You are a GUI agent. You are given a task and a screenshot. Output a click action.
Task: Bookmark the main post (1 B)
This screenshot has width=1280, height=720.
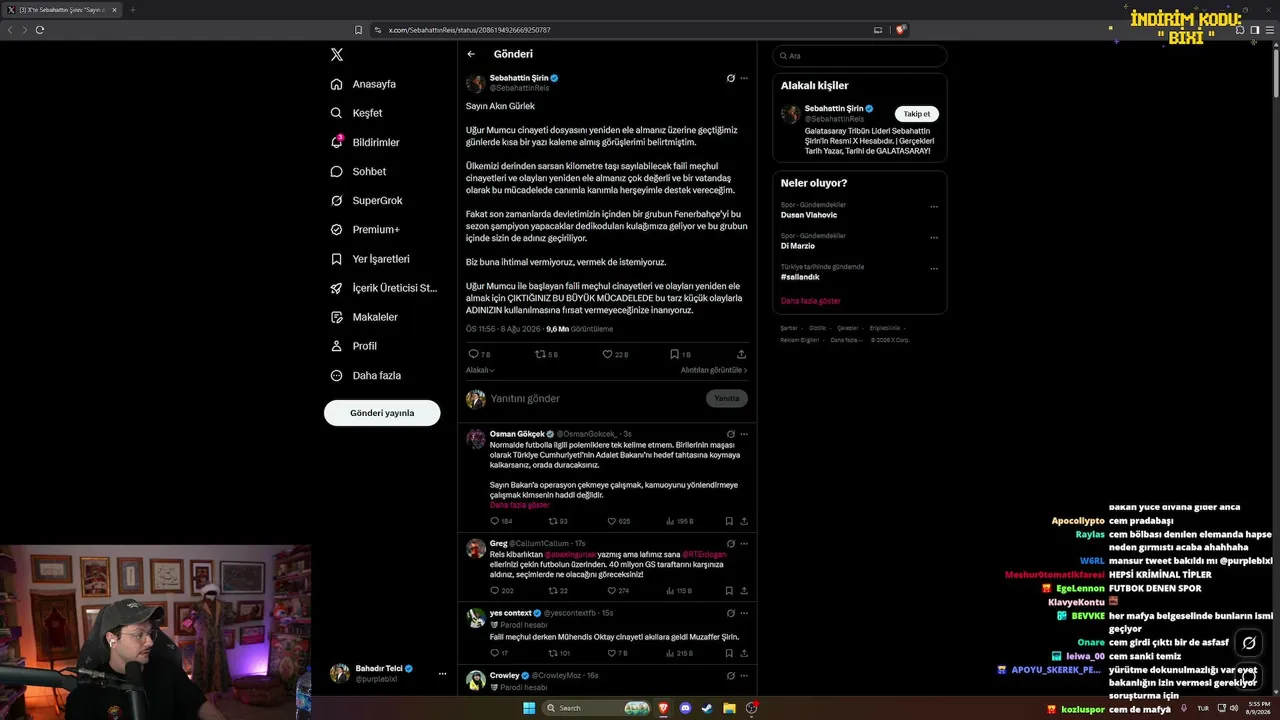(680, 354)
